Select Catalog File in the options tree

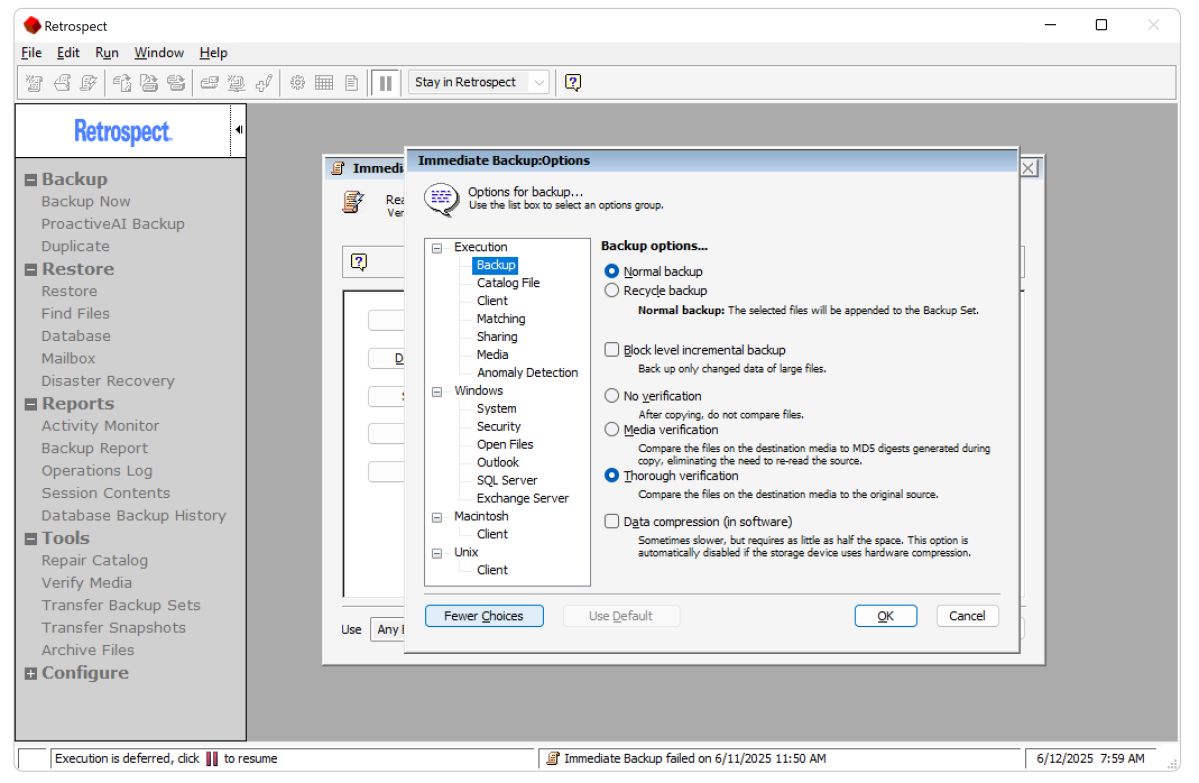(x=509, y=283)
